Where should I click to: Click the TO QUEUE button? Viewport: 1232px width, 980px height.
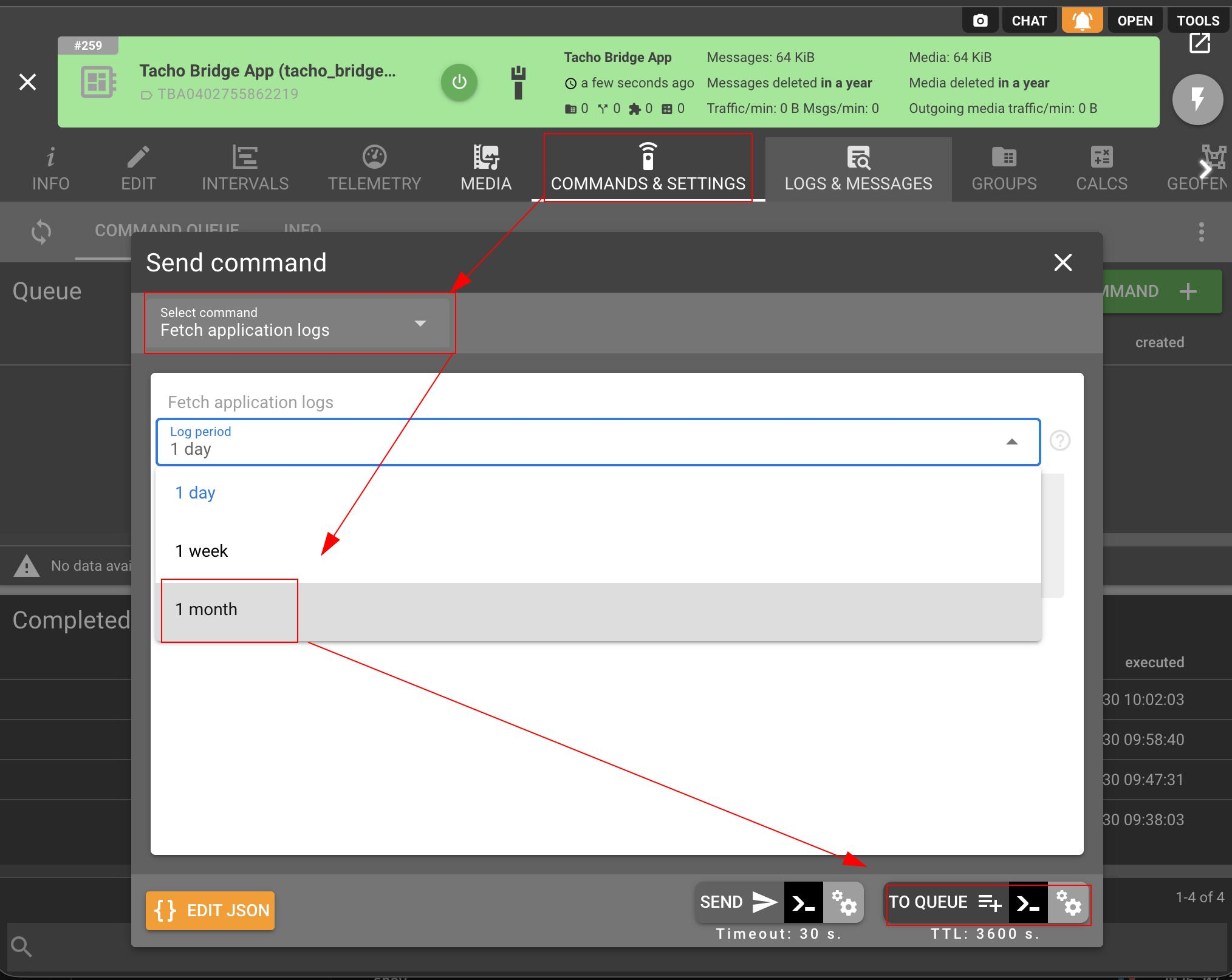tap(946, 902)
